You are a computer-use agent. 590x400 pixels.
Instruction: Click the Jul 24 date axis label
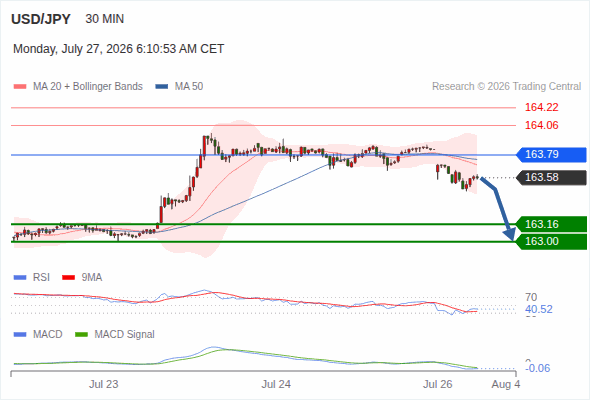276,384
